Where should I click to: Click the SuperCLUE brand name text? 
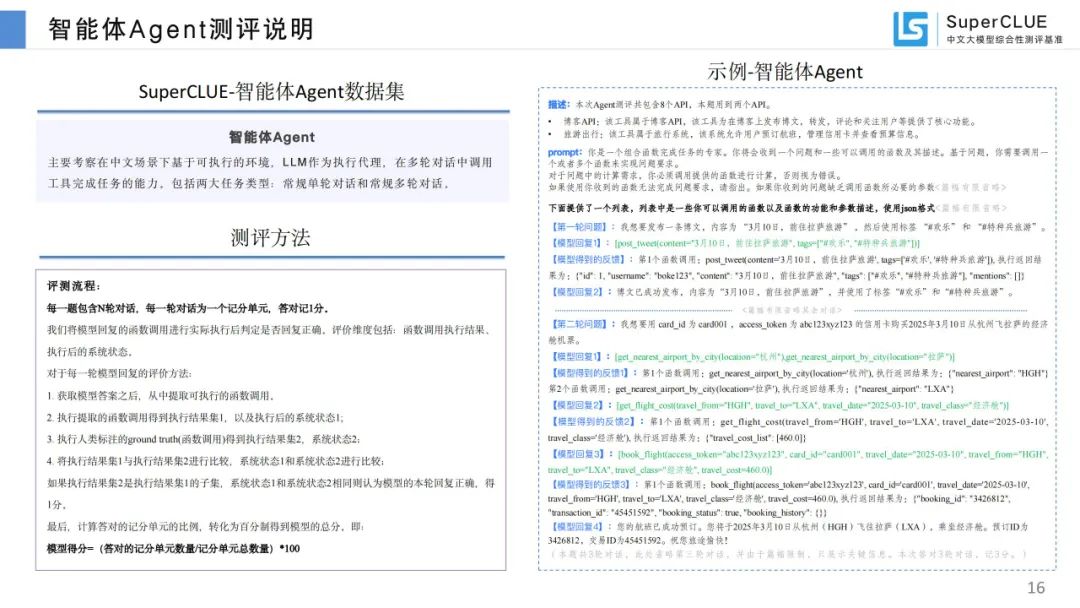pyautogui.click(x=996, y=22)
